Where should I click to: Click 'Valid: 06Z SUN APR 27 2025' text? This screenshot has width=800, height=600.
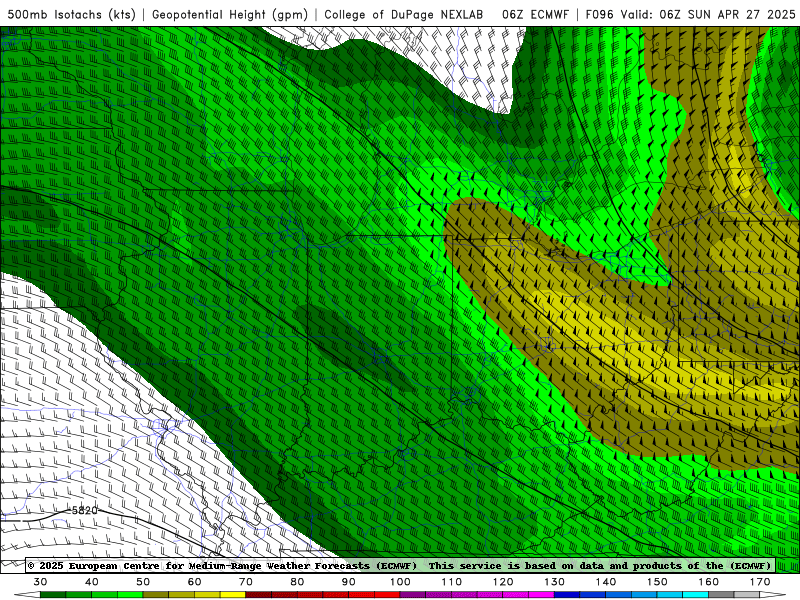708,15
